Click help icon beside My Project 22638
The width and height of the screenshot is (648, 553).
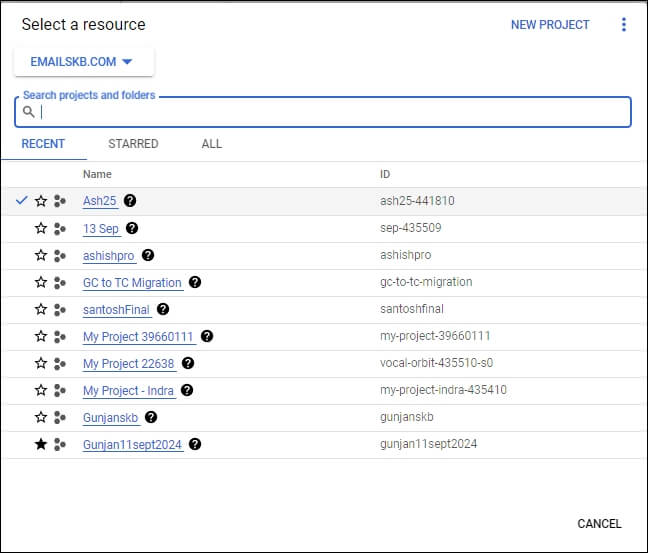point(188,363)
